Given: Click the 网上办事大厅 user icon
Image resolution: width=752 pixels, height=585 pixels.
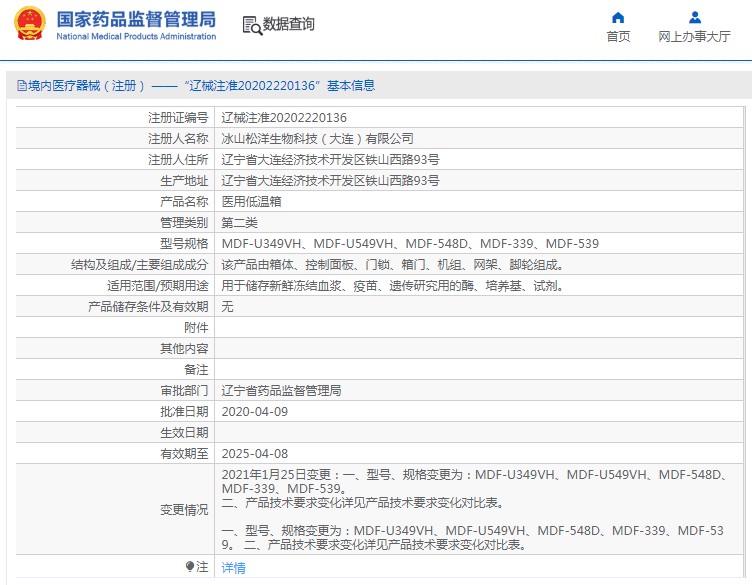Looking at the screenshot, I should (x=694, y=18).
